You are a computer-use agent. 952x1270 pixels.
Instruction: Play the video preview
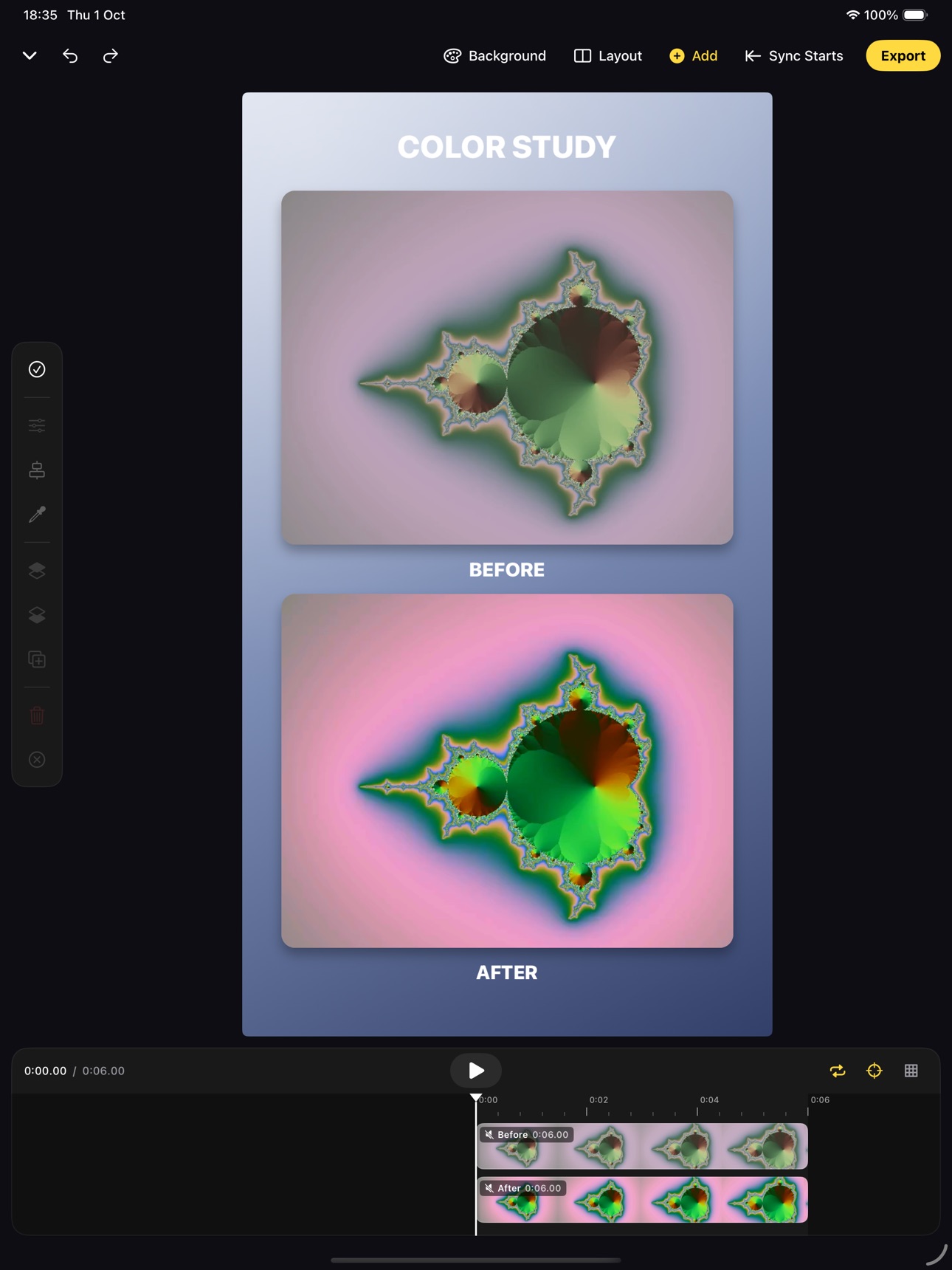(x=476, y=1070)
